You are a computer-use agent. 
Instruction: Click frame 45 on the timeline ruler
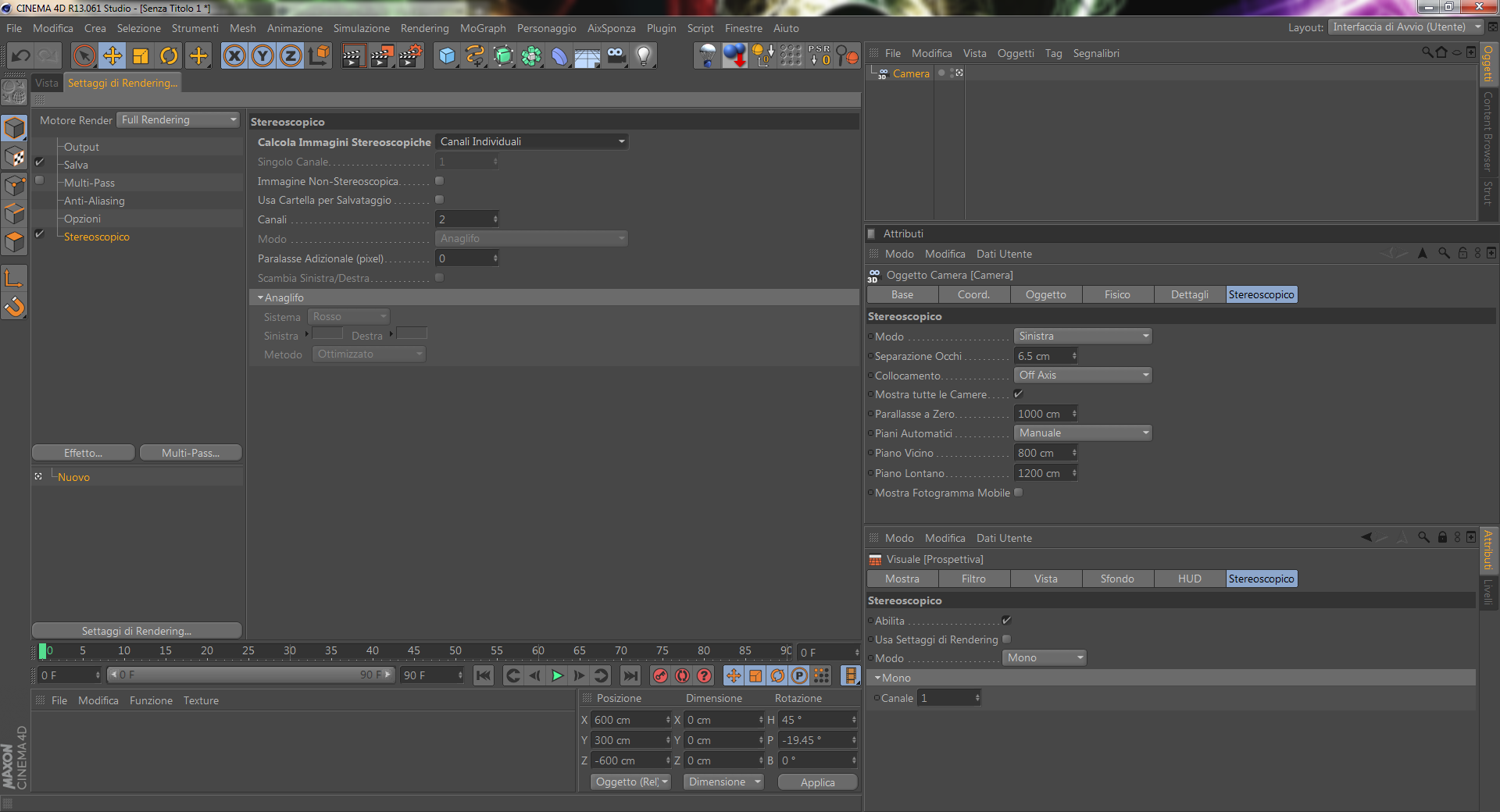[x=414, y=651]
